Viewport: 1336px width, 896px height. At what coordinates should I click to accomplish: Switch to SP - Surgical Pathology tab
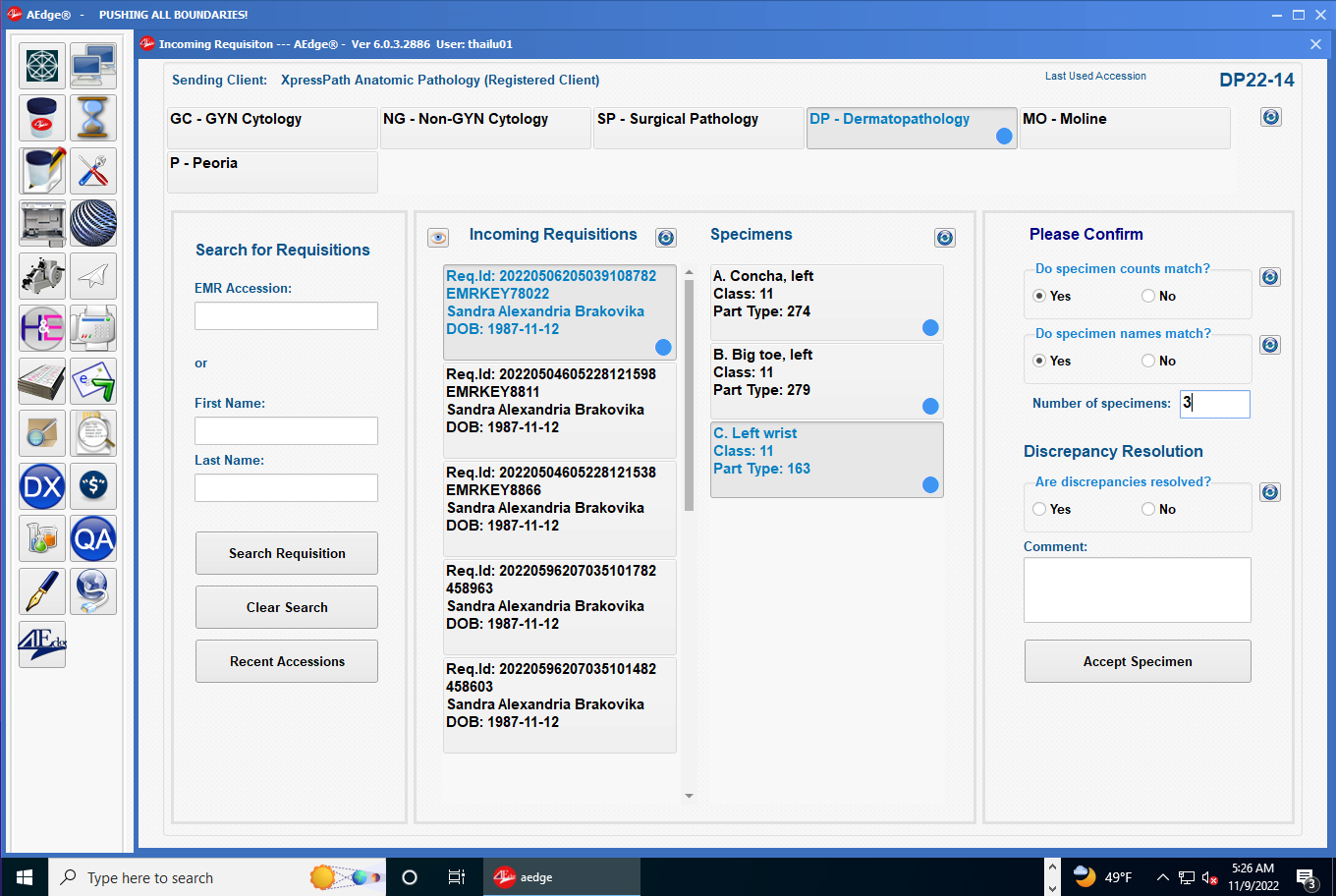[x=698, y=128]
